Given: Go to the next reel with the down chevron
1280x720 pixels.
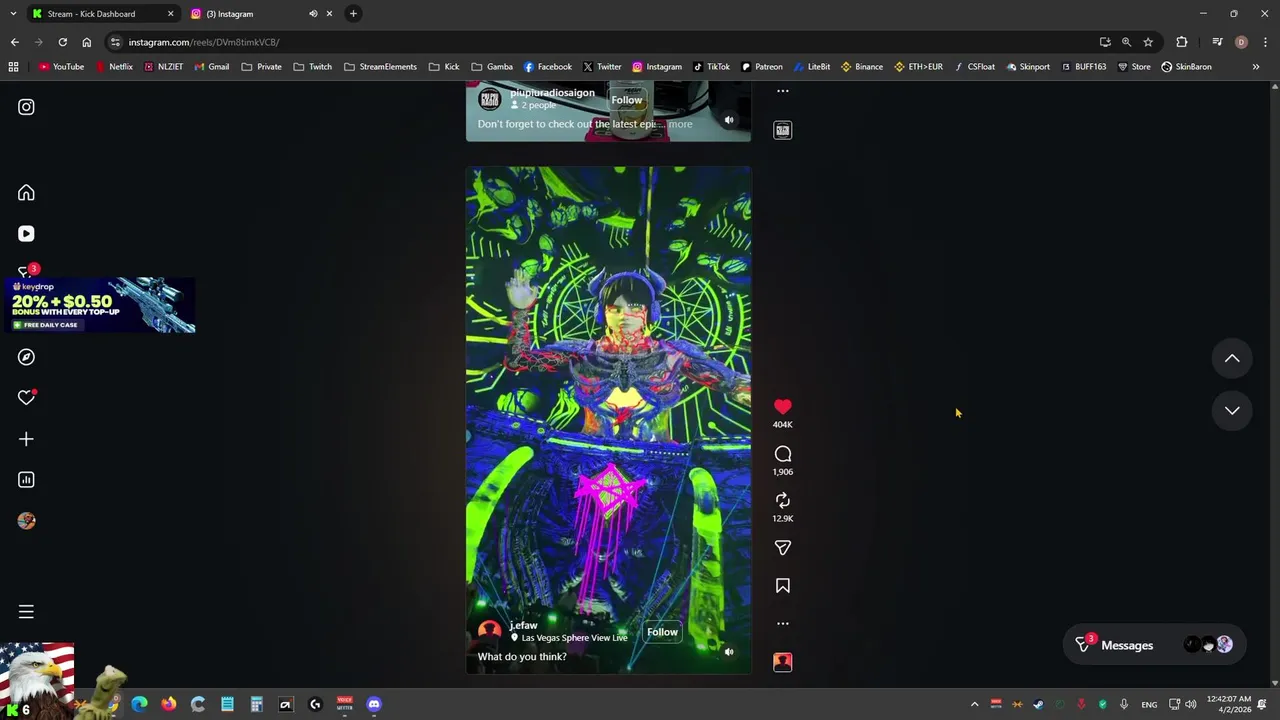Looking at the screenshot, I should coord(1232,410).
